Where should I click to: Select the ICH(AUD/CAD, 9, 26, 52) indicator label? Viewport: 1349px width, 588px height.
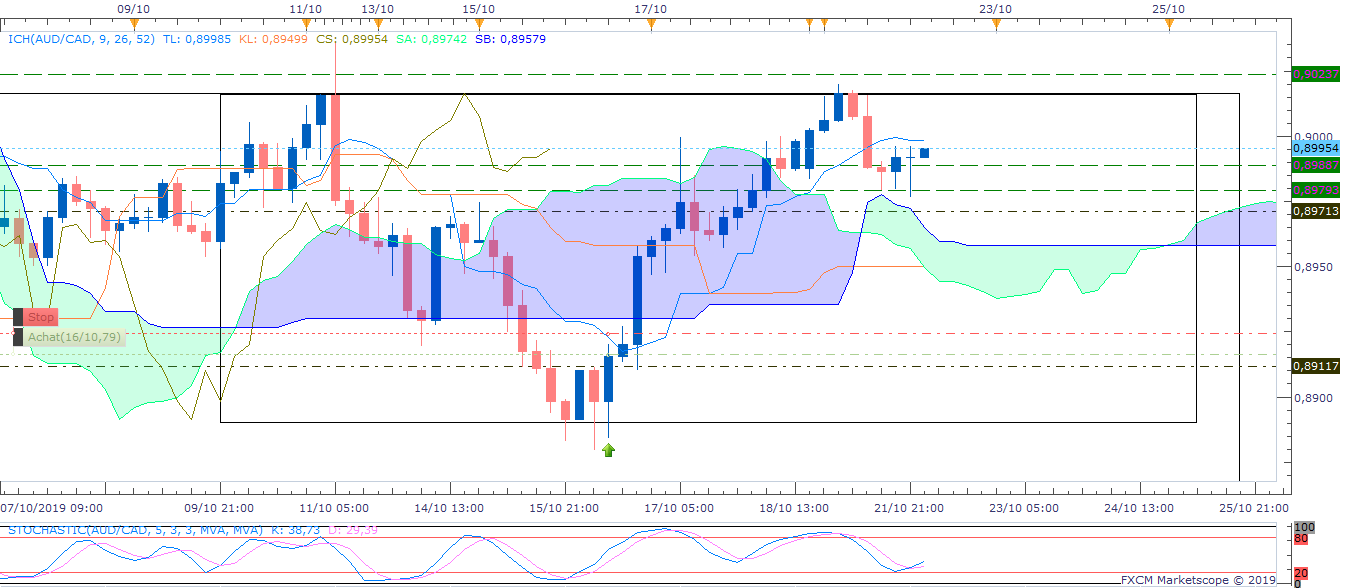pyautogui.click(x=81, y=39)
